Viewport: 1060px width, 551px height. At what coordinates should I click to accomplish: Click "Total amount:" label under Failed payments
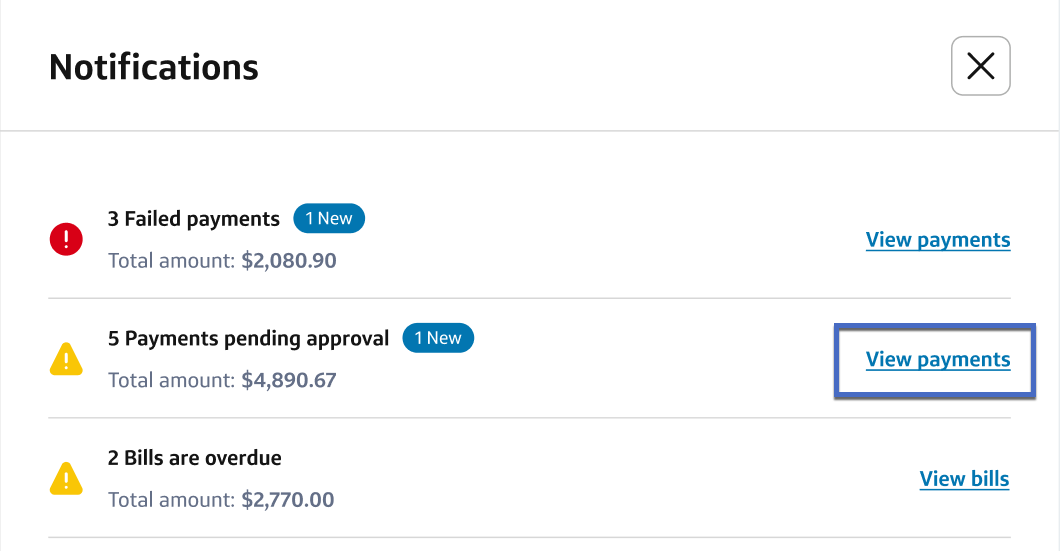[171, 261]
